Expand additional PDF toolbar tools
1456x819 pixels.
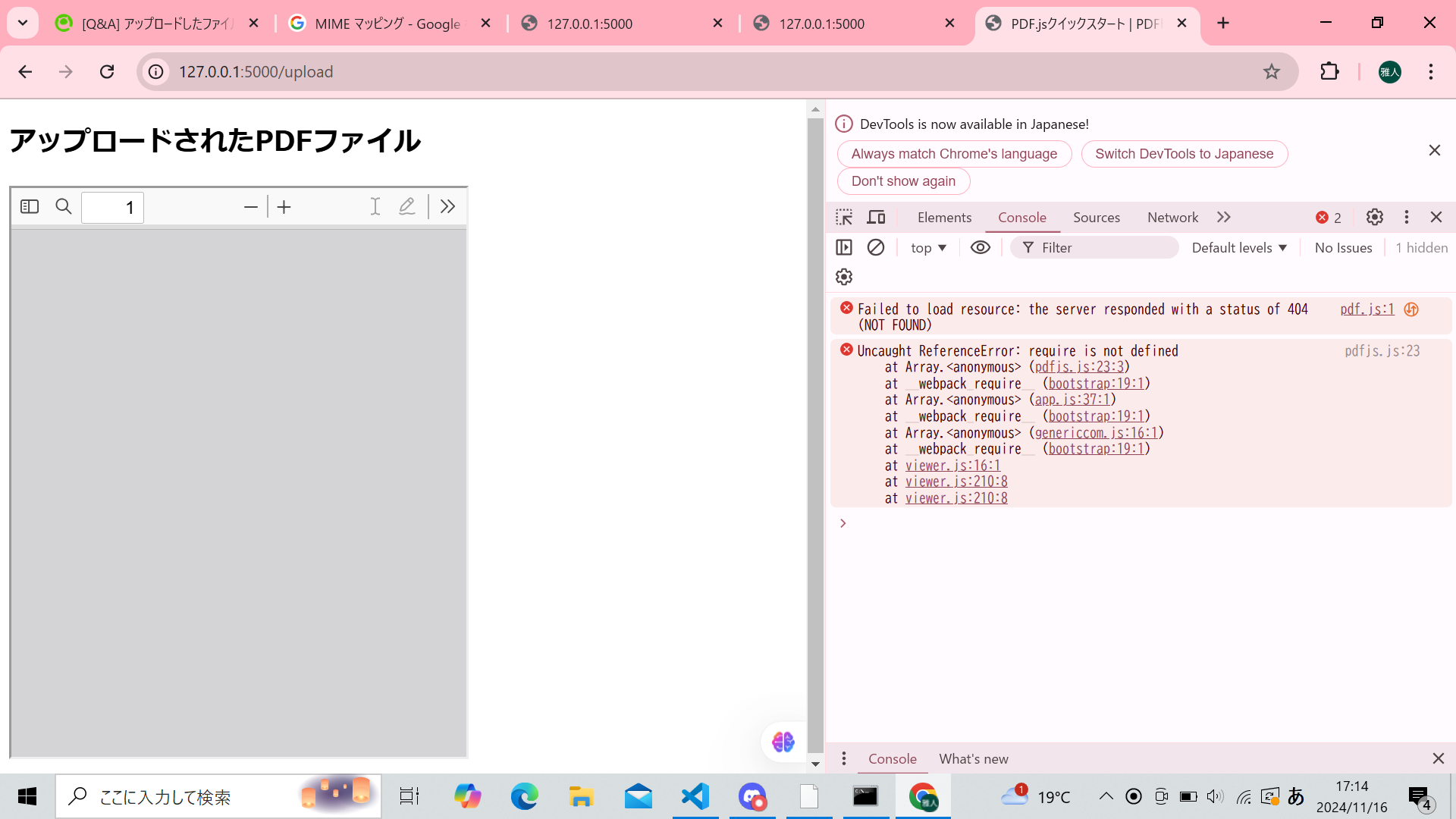coord(447,206)
